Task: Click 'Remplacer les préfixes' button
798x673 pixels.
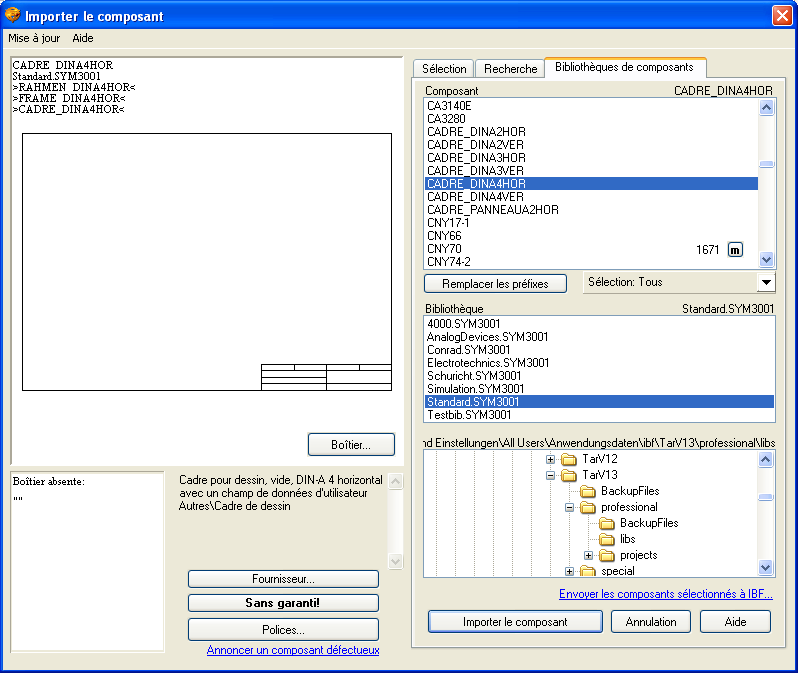Action: [x=495, y=284]
